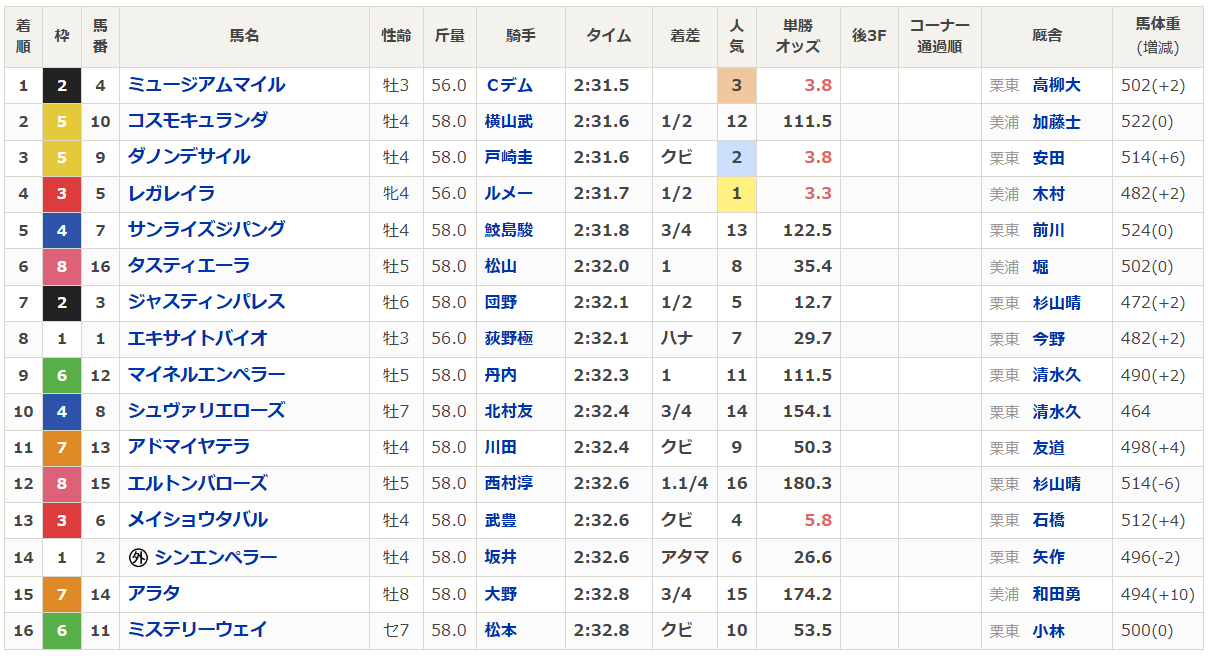Click the circled 外 mark beside シンエンペラー

tap(139, 558)
